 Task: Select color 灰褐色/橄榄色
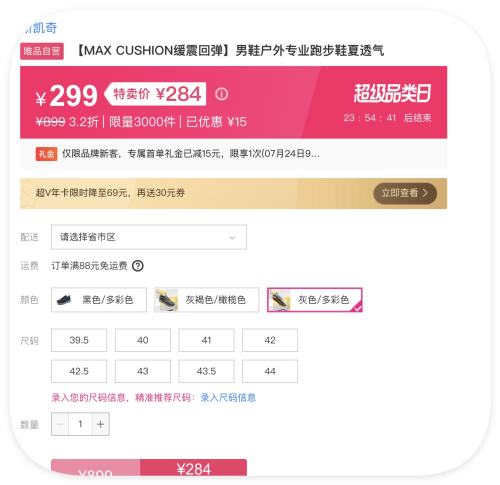pos(206,300)
